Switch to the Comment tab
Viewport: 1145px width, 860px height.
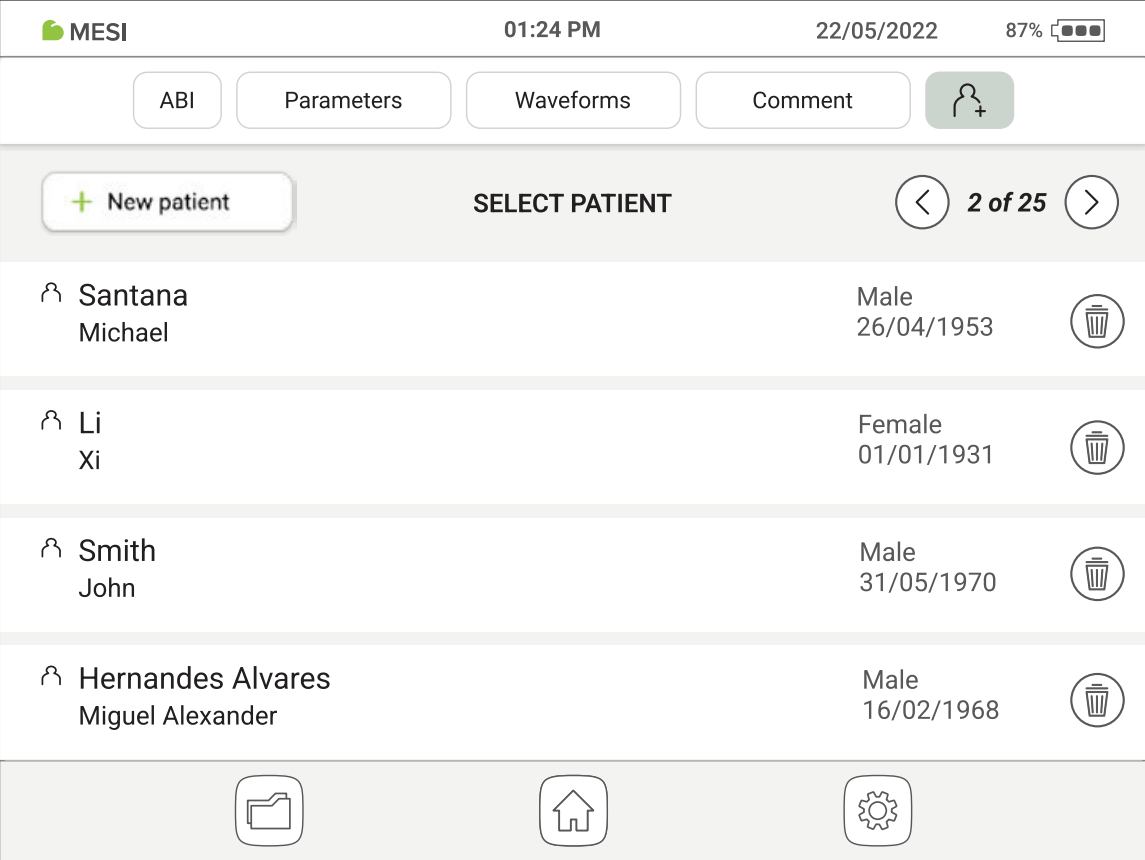(x=802, y=100)
